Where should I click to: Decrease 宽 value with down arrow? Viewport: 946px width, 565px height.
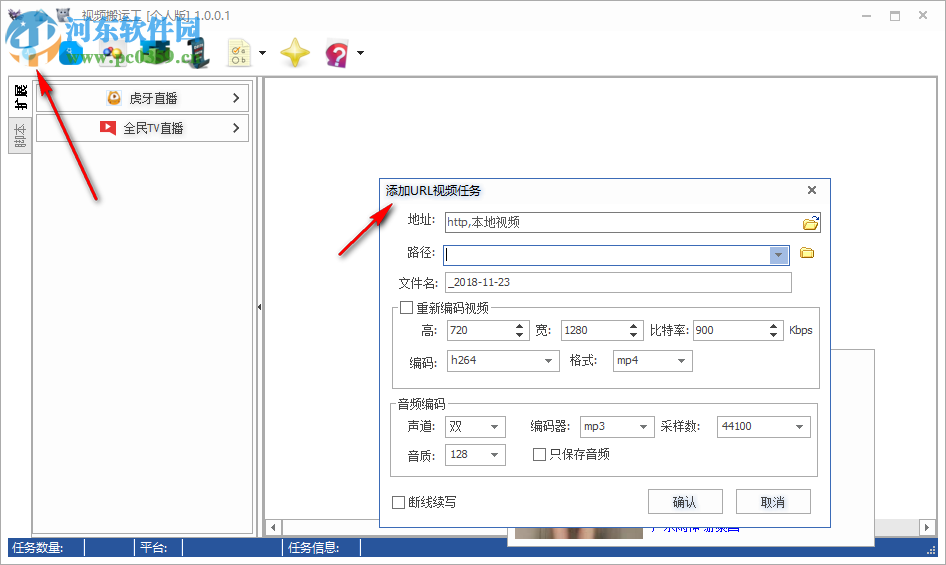633,334
